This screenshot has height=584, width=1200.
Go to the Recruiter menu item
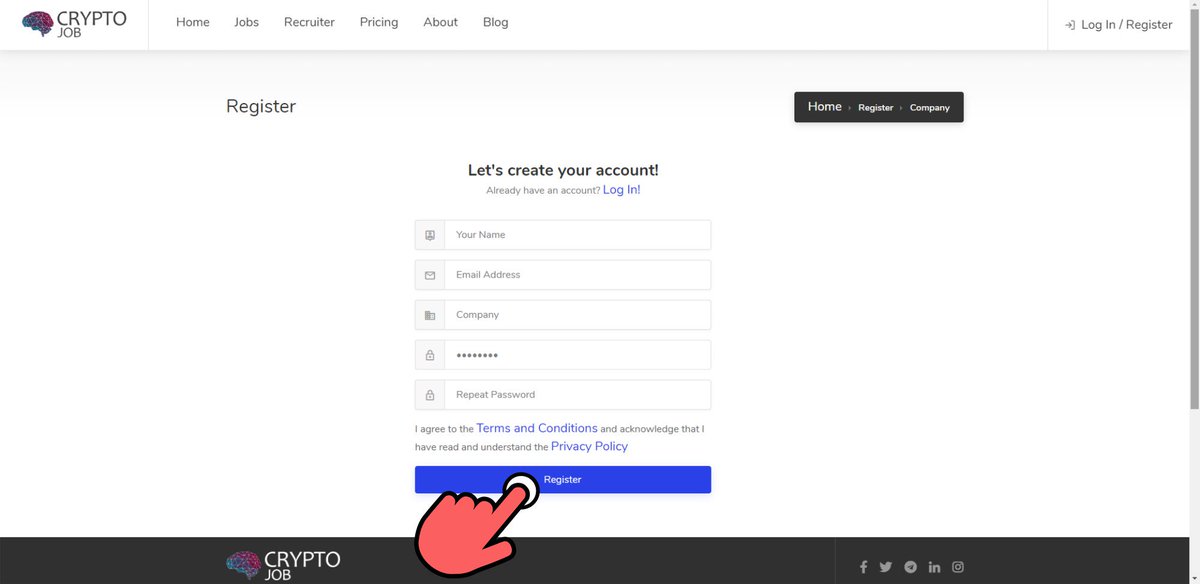click(x=309, y=22)
